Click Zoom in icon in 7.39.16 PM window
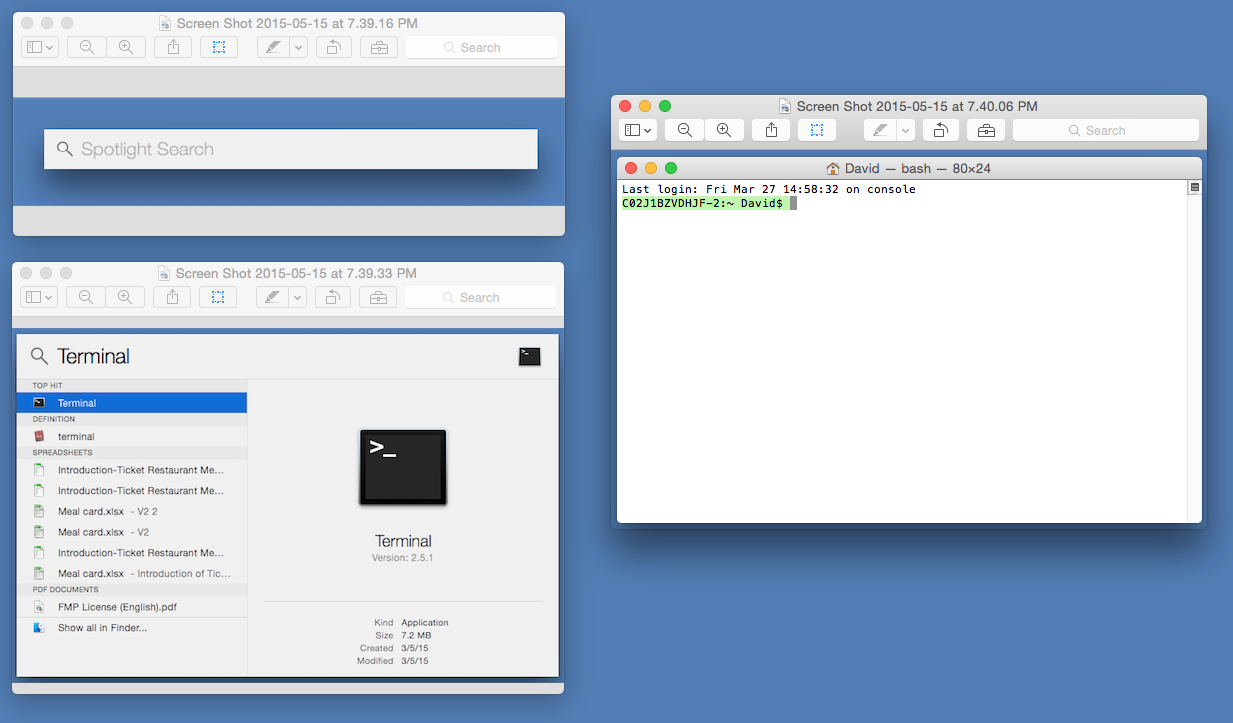Screen dimensions: 1233x723 pyautogui.click(x=126, y=47)
